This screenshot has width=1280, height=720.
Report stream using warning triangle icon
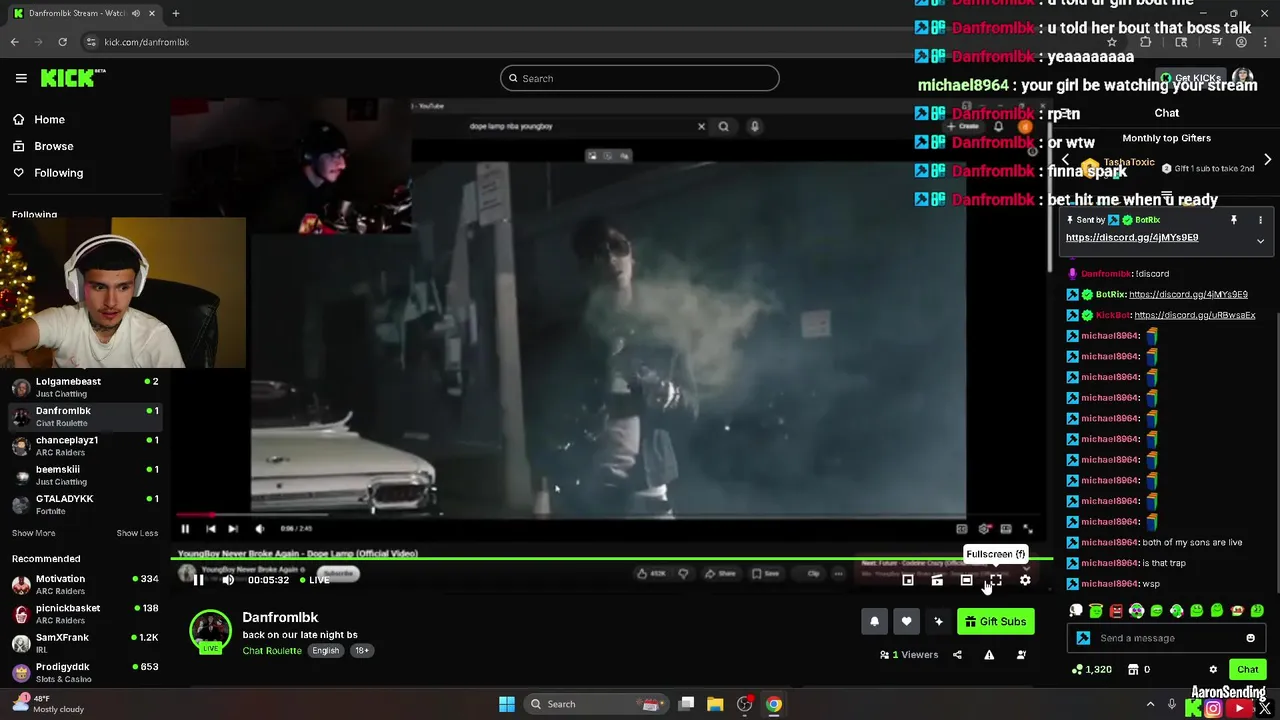(x=989, y=655)
